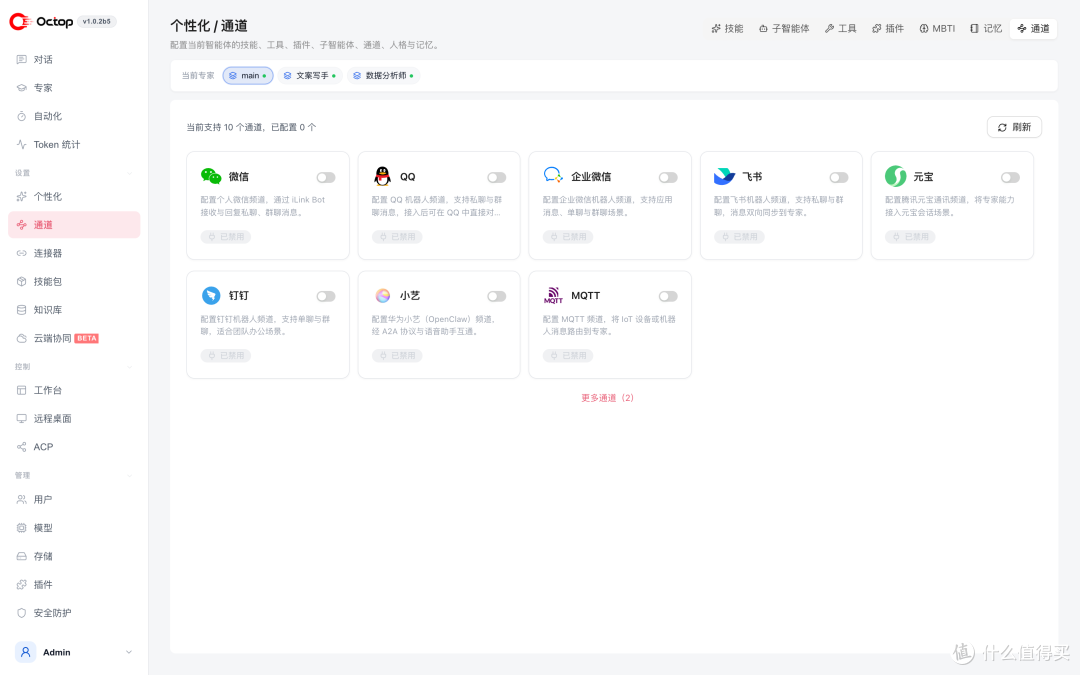Image resolution: width=1080 pixels, height=675 pixels.
Task: Select the 数据分析师 expert chip
Action: (x=383, y=76)
